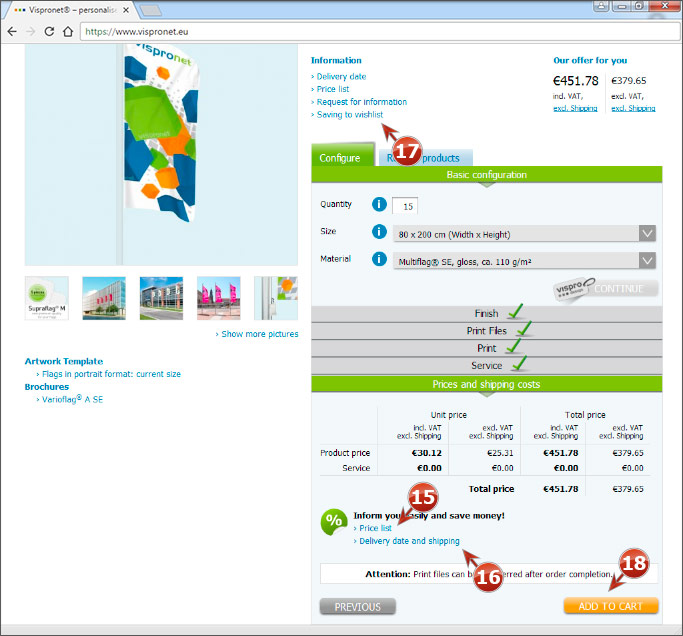
Task: Open Delivery date link under Information
Action: coord(341,77)
